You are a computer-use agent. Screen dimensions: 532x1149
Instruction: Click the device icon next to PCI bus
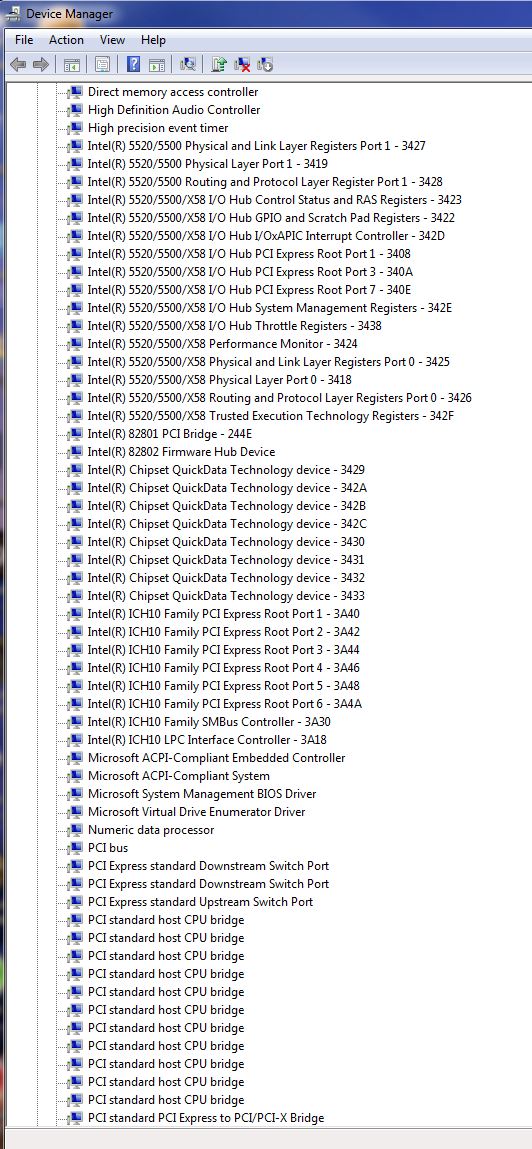point(75,848)
